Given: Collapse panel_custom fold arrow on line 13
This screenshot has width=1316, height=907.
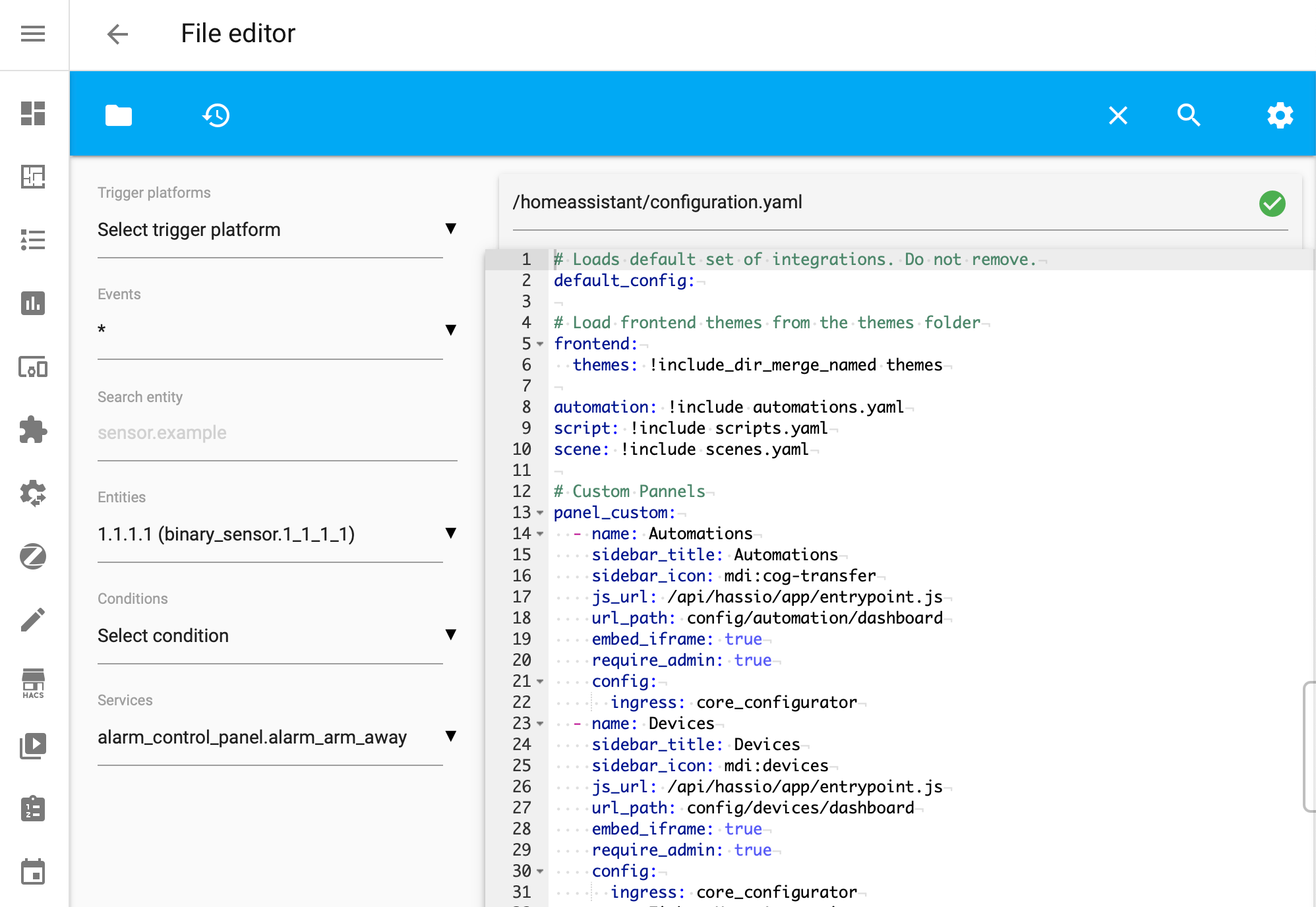Looking at the screenshot, I should [x=540, y=513].
